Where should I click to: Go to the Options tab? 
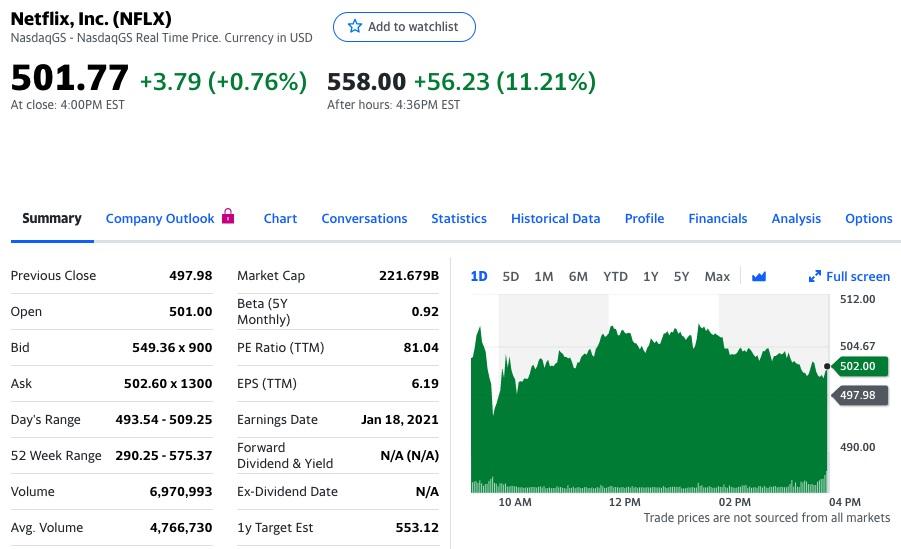click(868, 218)
